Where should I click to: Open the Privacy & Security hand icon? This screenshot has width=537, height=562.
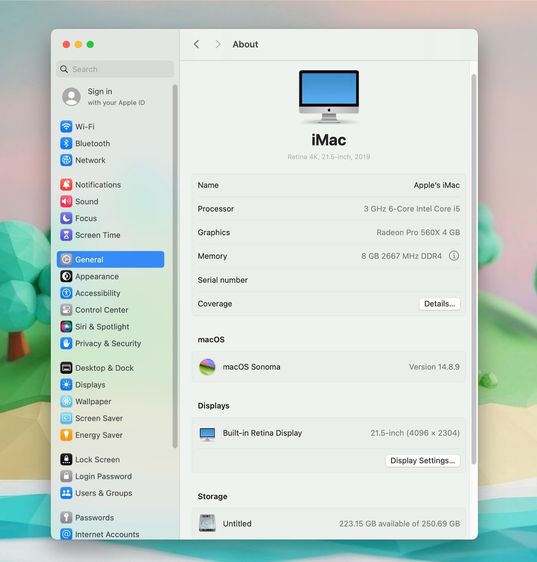(66, 343)
